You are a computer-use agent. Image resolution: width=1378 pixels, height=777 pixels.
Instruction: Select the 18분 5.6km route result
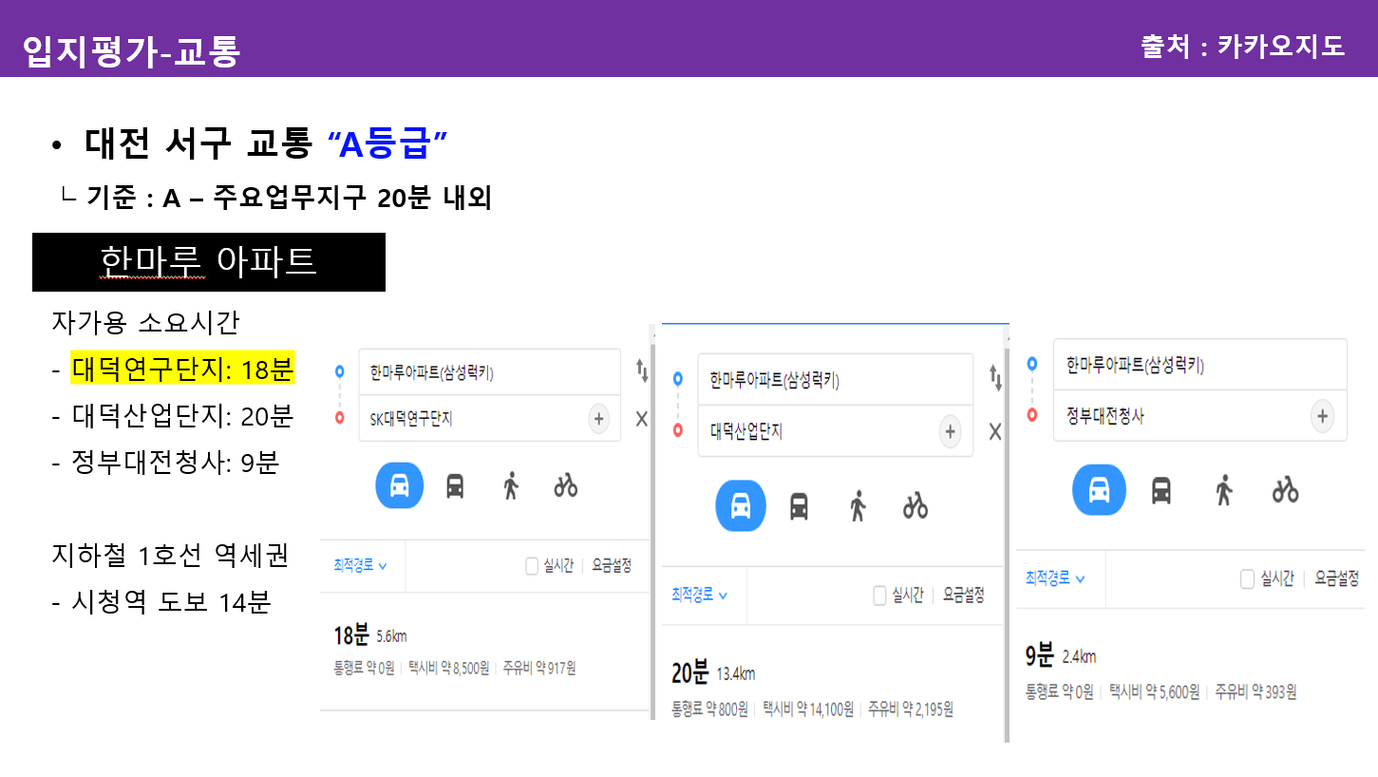[485, 651]
